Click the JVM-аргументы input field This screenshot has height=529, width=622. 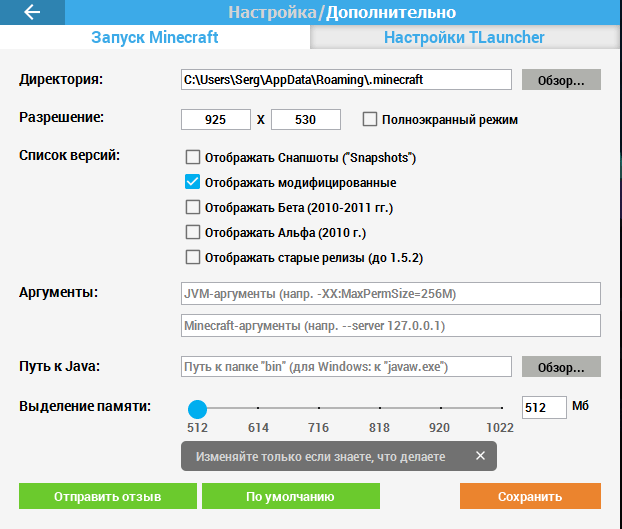click(391, 293)
